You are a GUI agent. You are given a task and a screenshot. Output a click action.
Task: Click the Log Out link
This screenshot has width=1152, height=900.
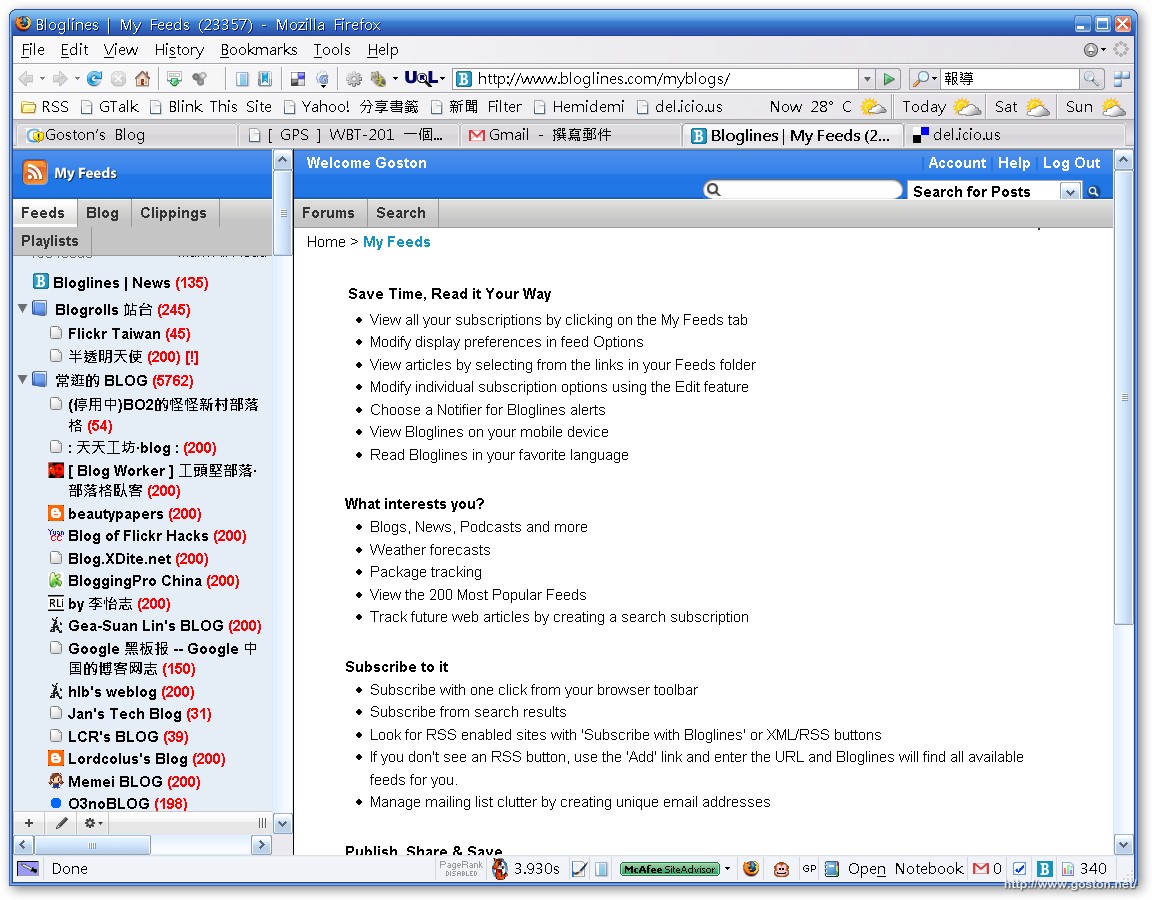(x=1071, y=163)
